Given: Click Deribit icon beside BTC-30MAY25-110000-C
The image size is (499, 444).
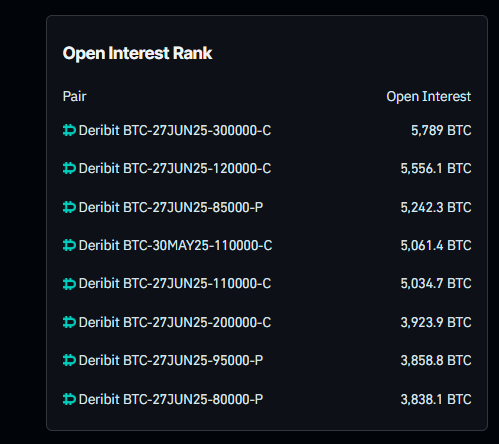Looking at the screenshot, I should (69, 245).
